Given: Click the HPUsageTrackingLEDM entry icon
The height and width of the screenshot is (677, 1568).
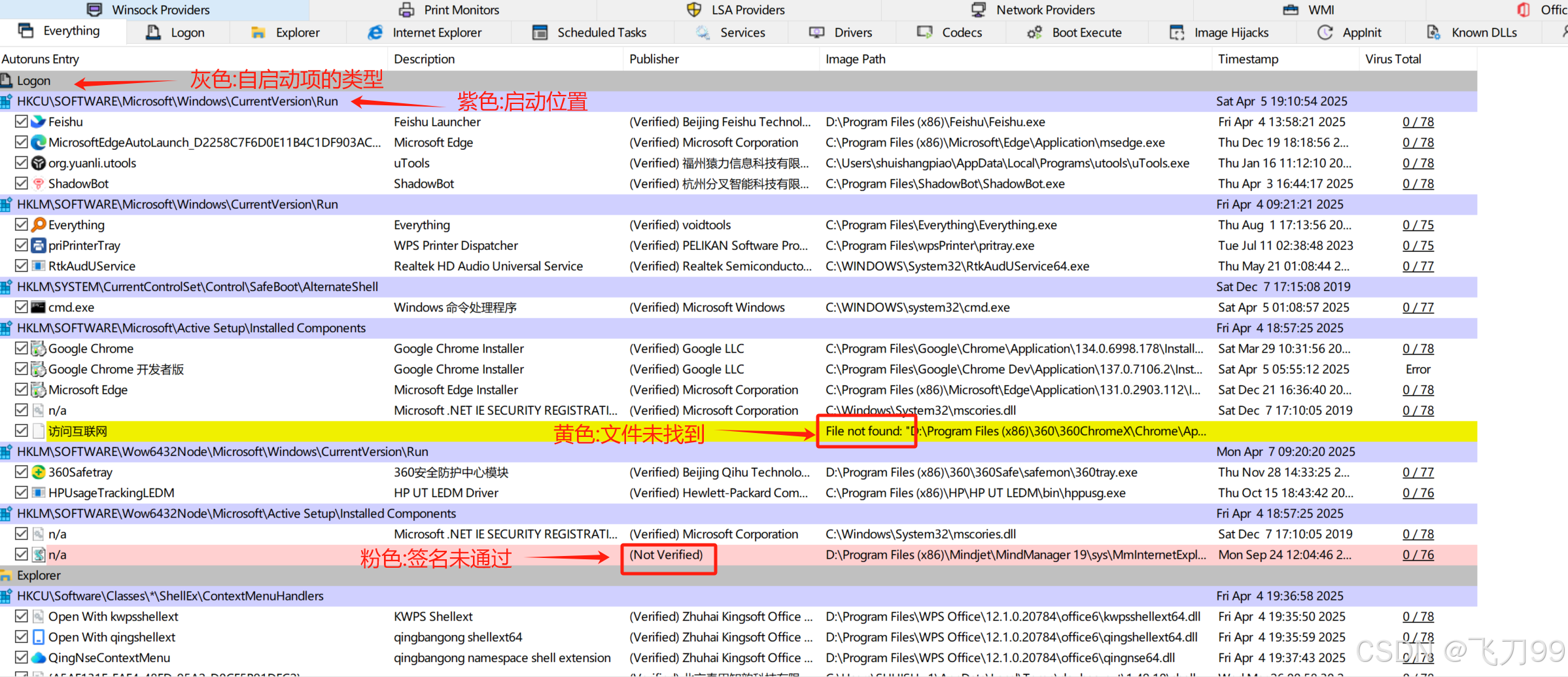Looking at the screenshot, I should [39, 493].
